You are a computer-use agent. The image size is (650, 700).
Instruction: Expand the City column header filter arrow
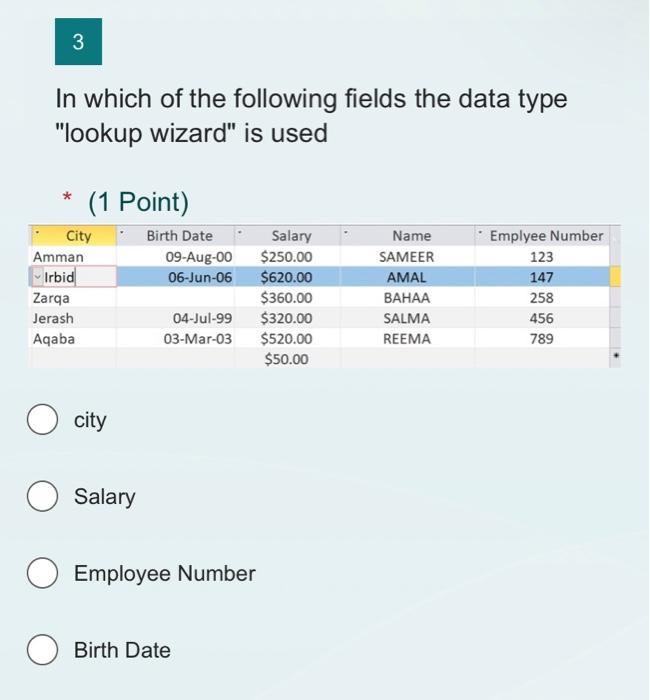coord(38,232)
